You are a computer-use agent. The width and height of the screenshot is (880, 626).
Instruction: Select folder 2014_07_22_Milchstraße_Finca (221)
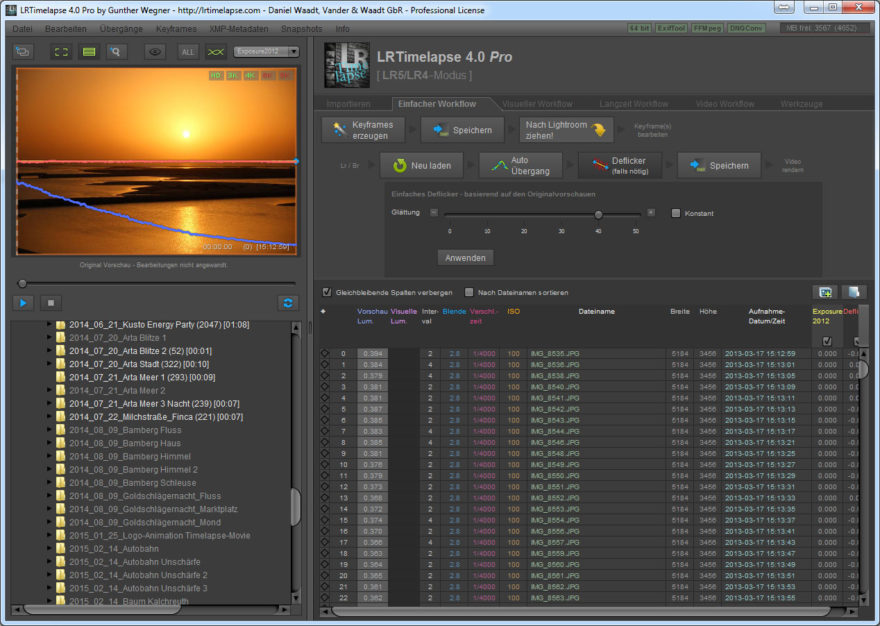pyautogui.click(x=156, y=417)
